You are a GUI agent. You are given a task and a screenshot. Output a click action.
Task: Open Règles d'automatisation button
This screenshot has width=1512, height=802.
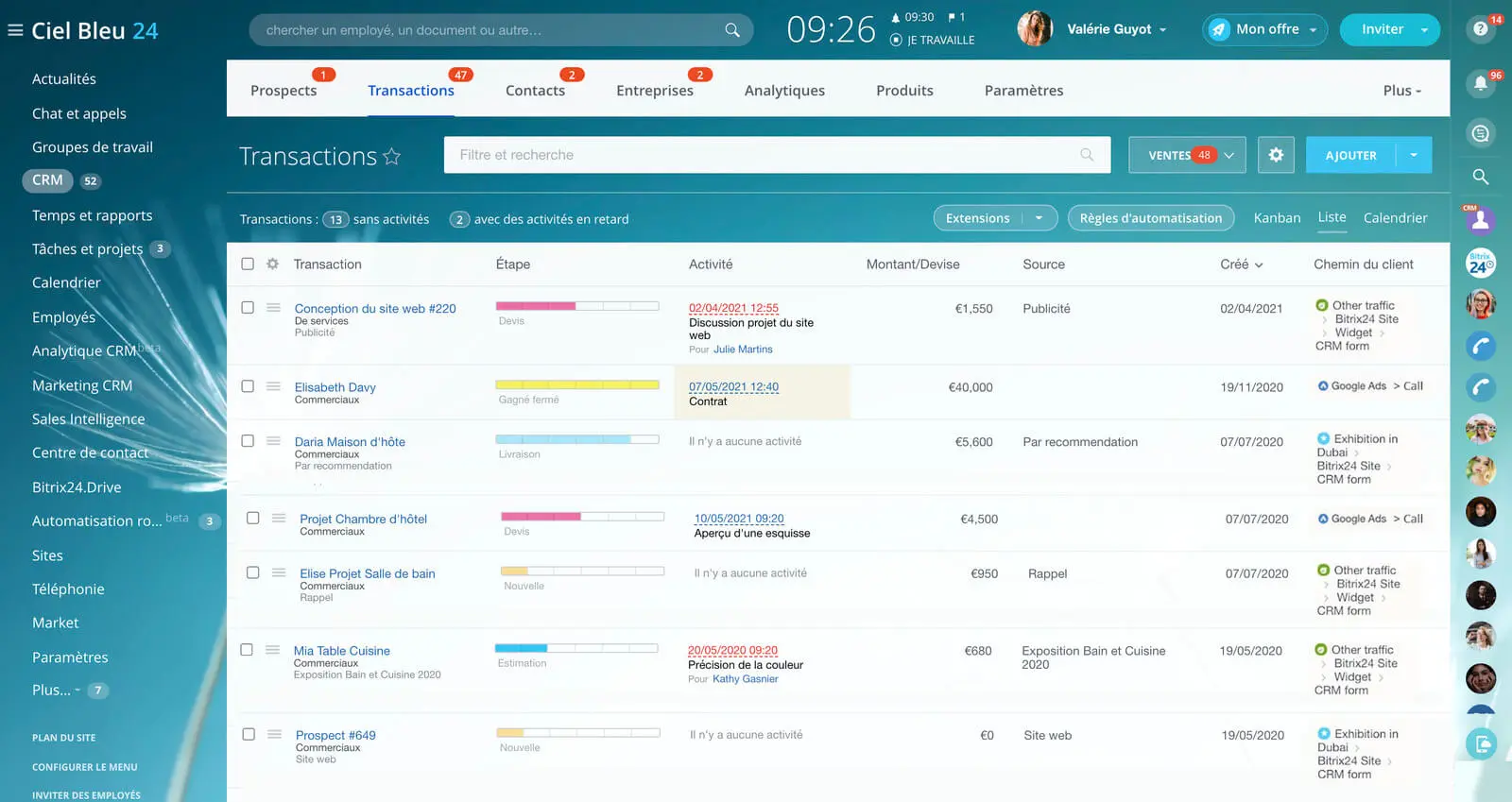1150,218
